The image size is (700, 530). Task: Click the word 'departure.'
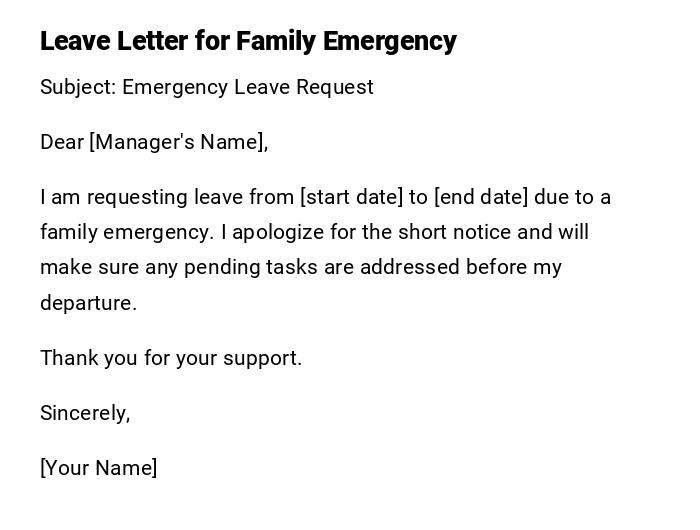(x=88, y=303)
